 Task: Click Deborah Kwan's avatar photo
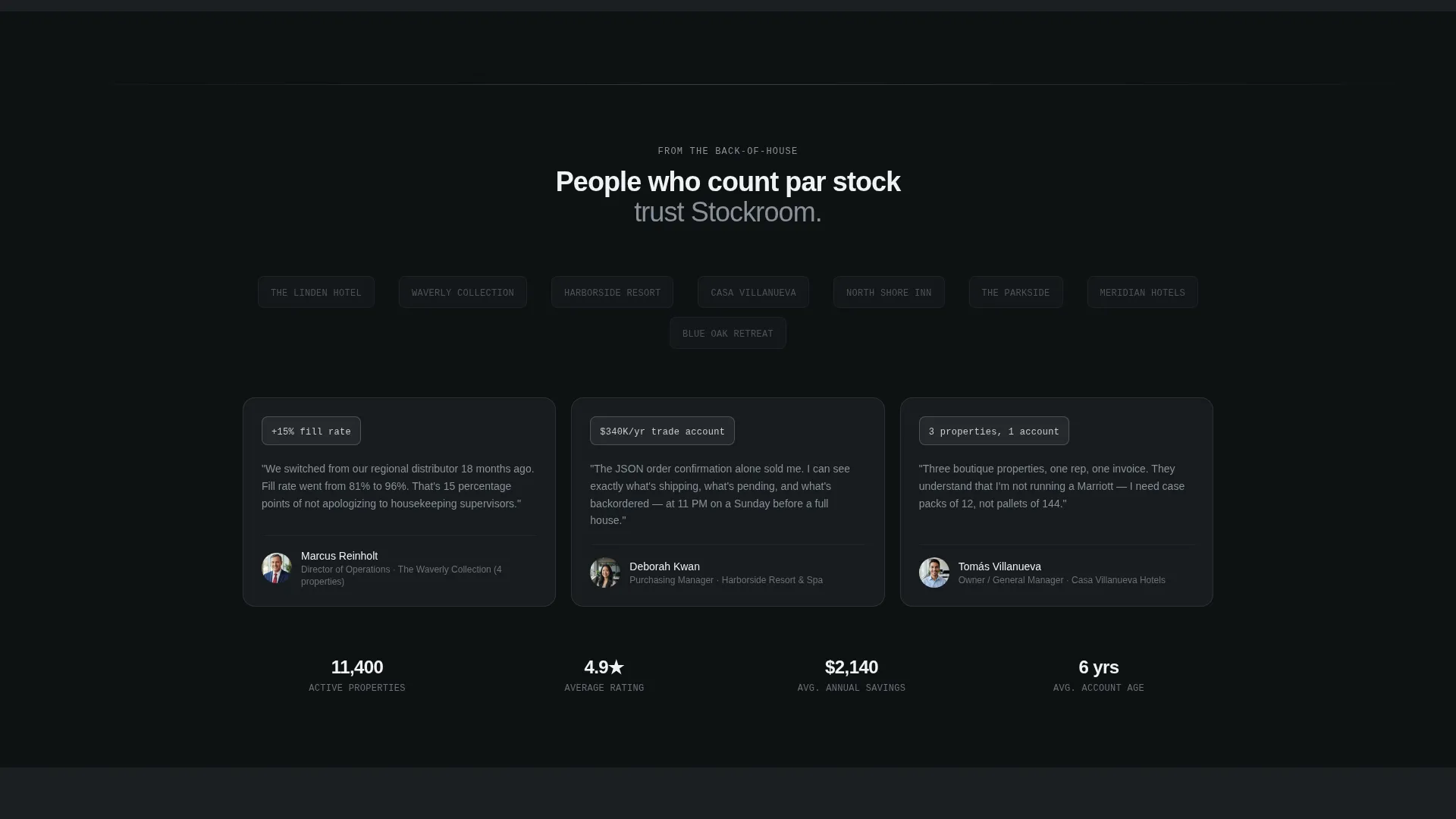pos(605,573)
